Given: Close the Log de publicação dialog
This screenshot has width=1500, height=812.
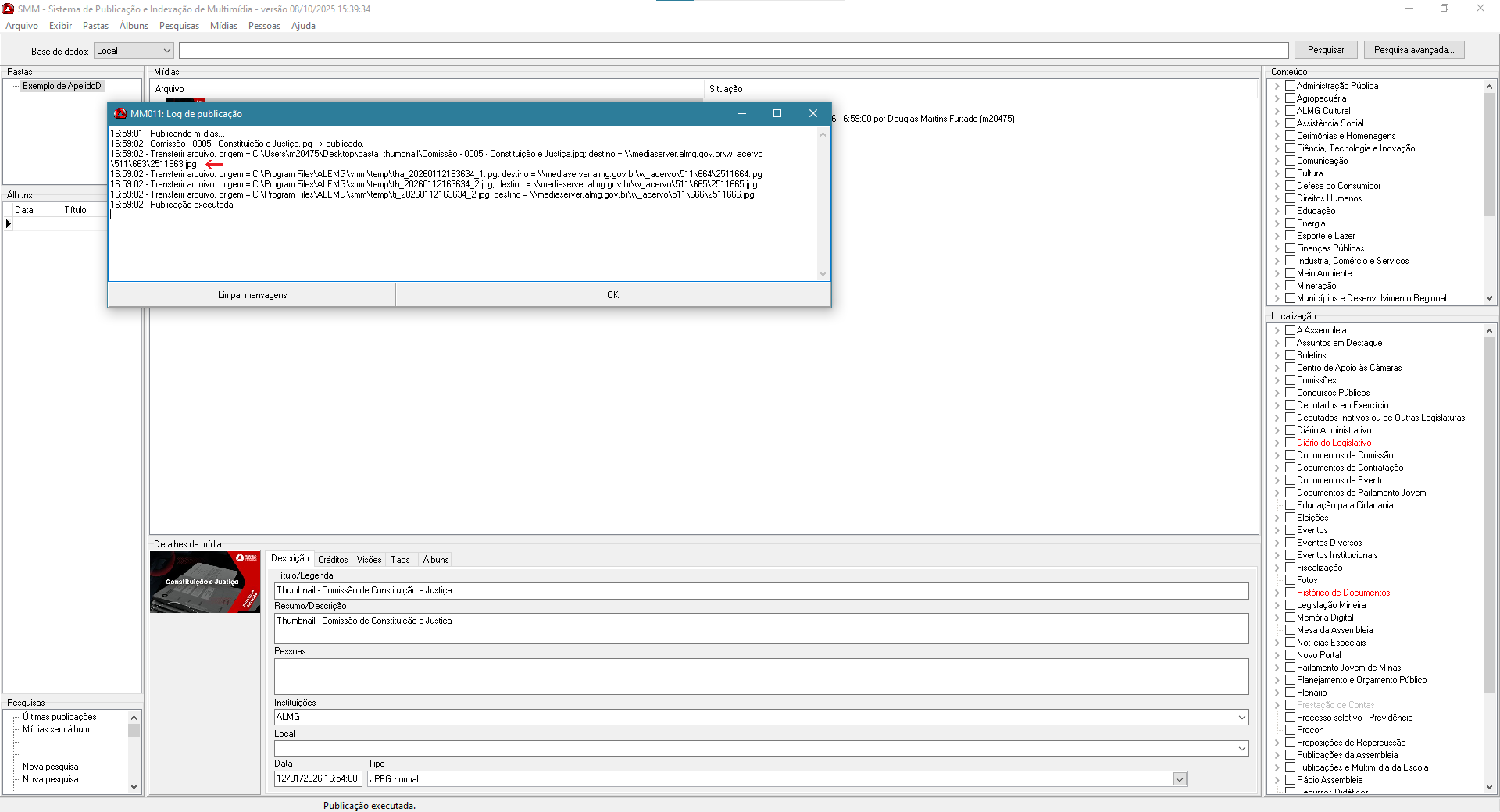Looking at the screenshot, I should [x=812, y=114].
